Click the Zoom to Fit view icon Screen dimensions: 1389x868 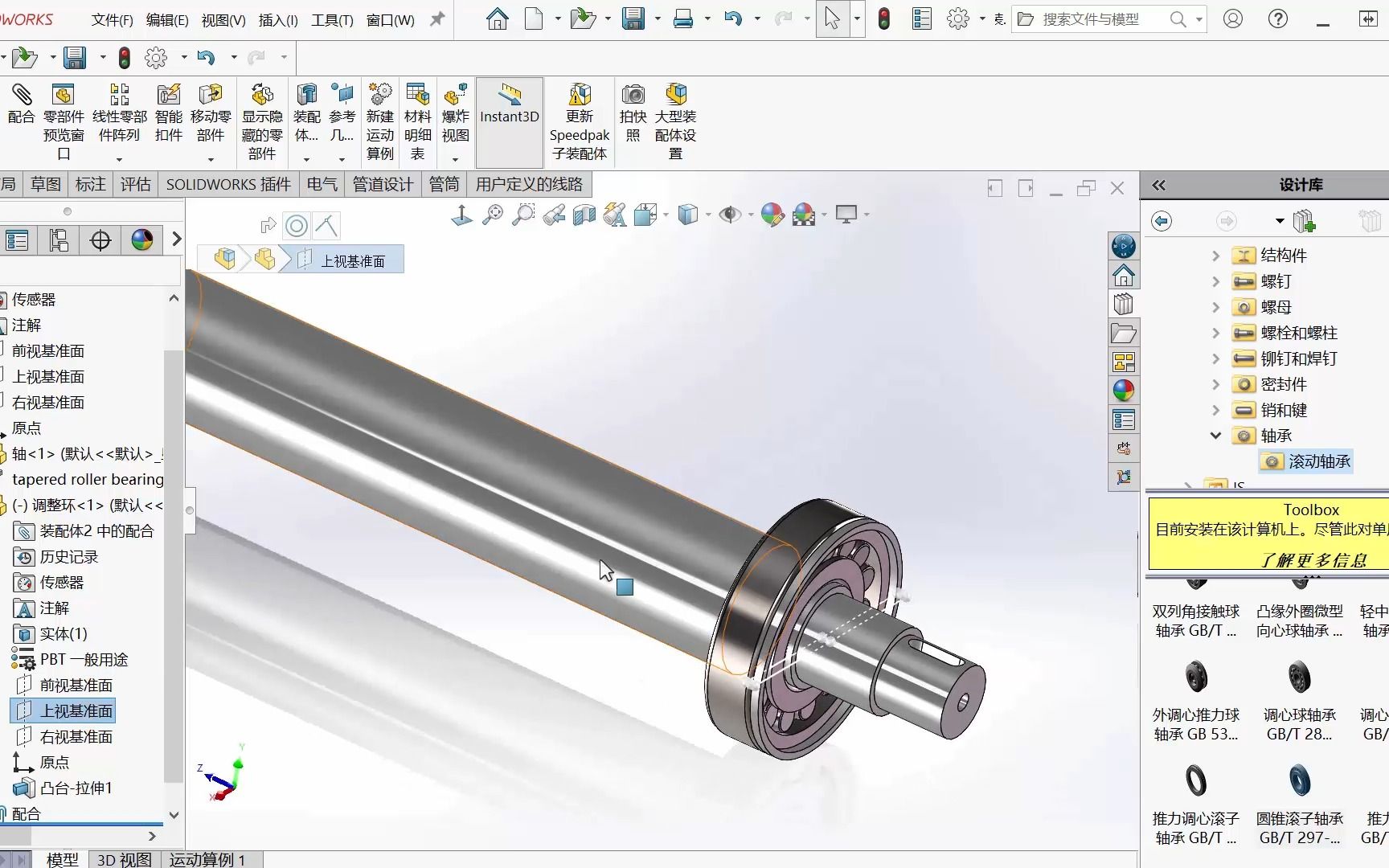493,215
